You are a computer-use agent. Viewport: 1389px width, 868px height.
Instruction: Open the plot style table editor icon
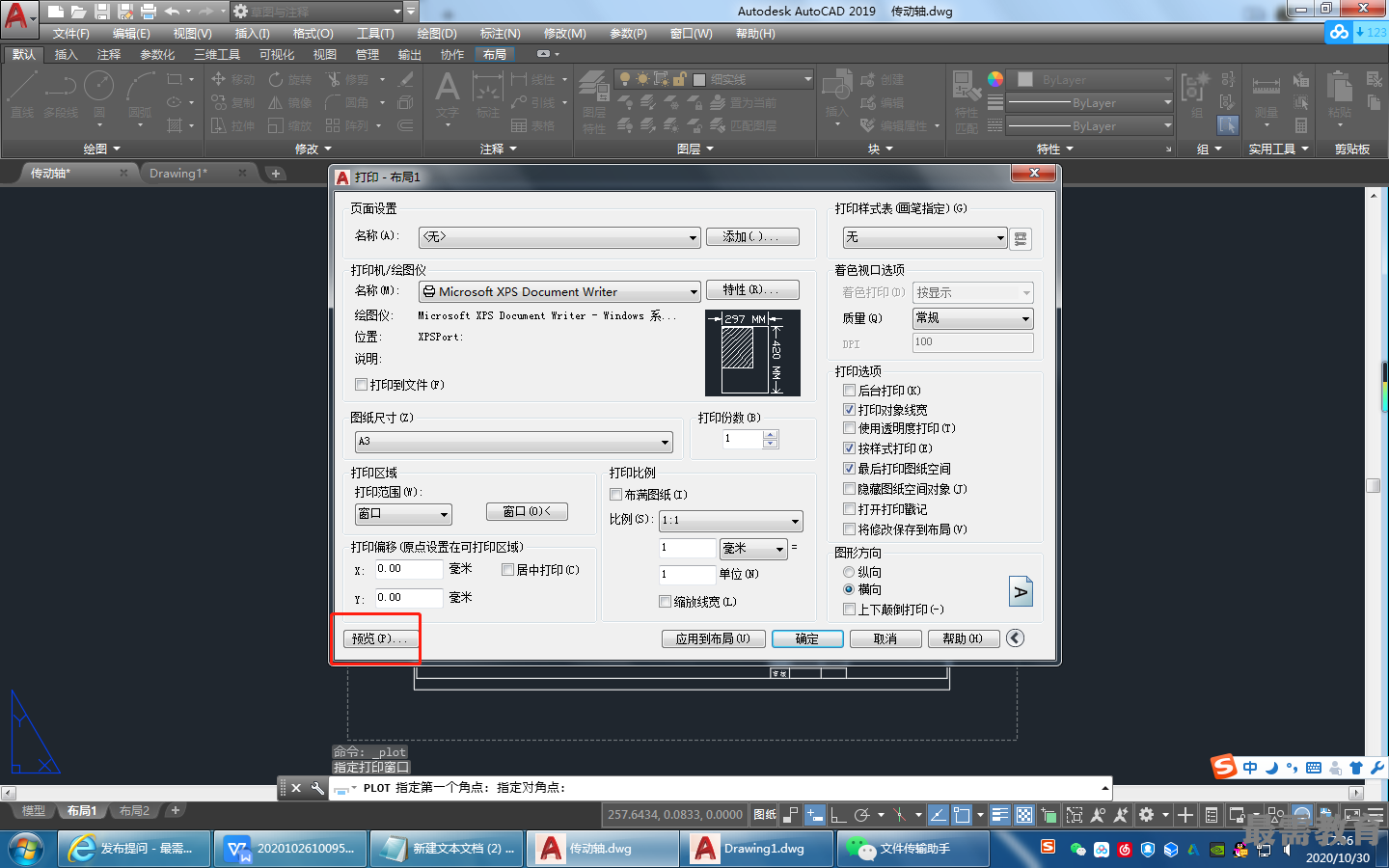1021,238
